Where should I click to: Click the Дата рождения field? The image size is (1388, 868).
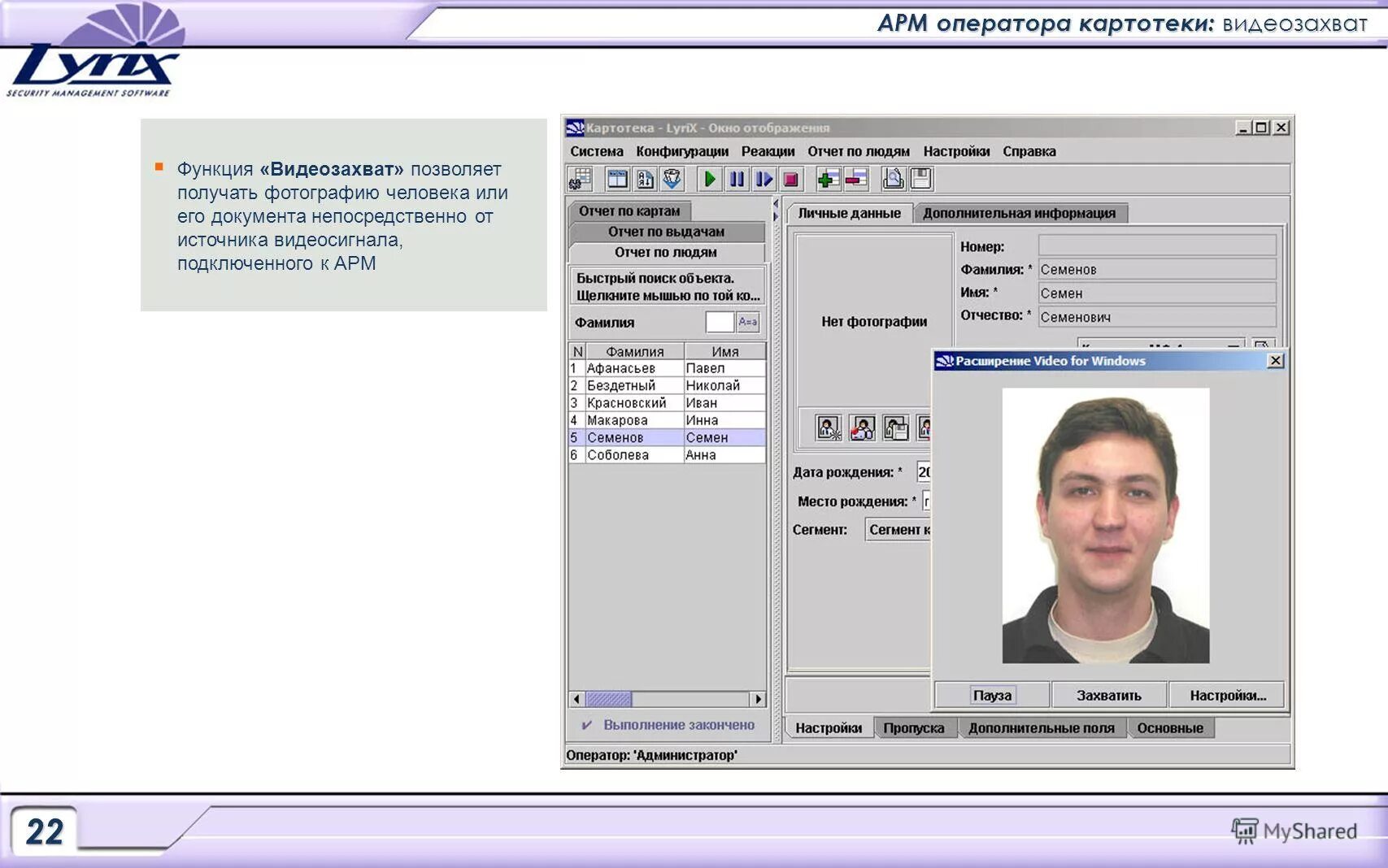tap(924, 471)
